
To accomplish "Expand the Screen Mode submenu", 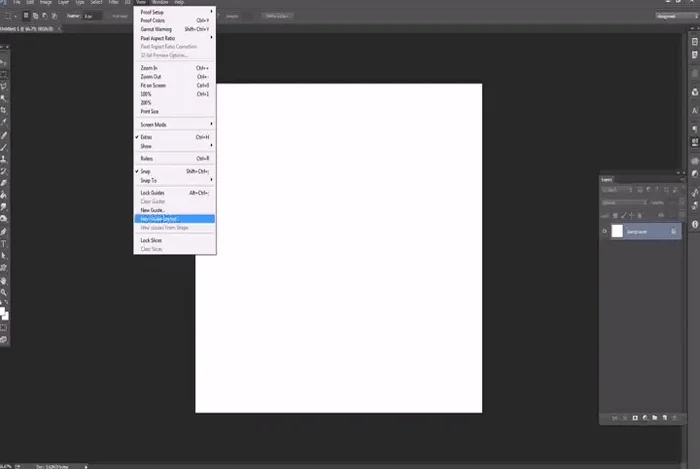I will tap(175, 125).
